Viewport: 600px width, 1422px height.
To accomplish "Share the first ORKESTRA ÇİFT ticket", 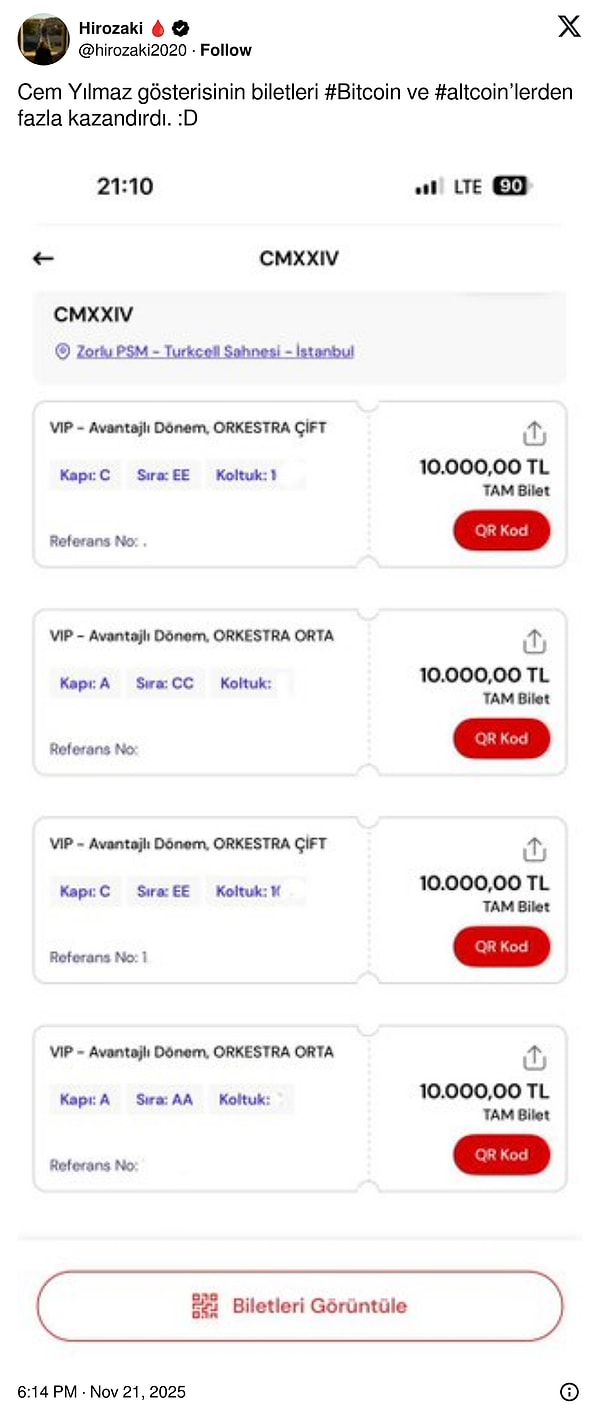I will tap(535, 433).
